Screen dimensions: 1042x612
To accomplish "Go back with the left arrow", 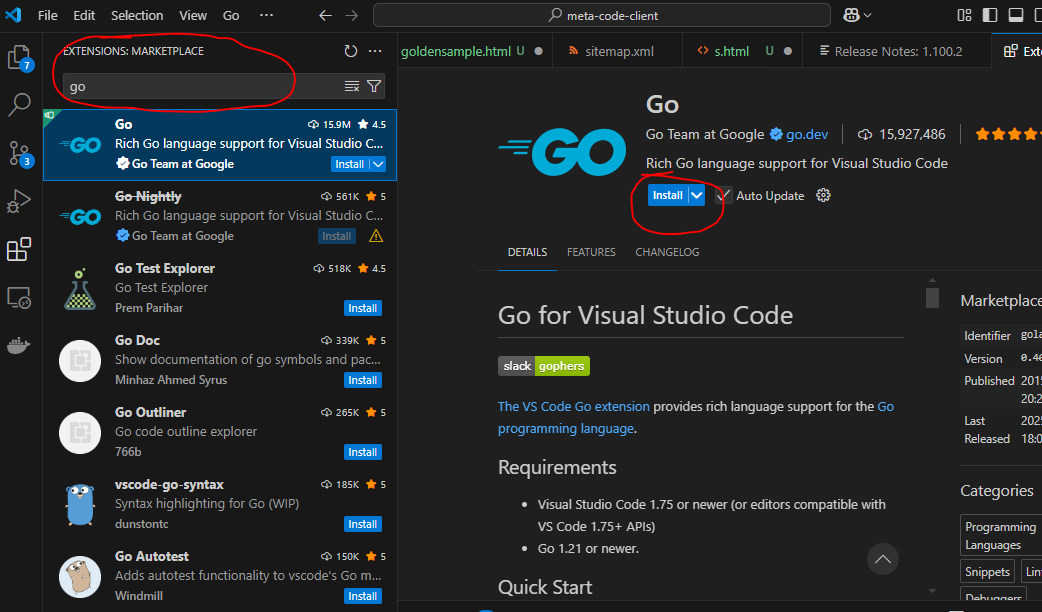I will 325,15.
